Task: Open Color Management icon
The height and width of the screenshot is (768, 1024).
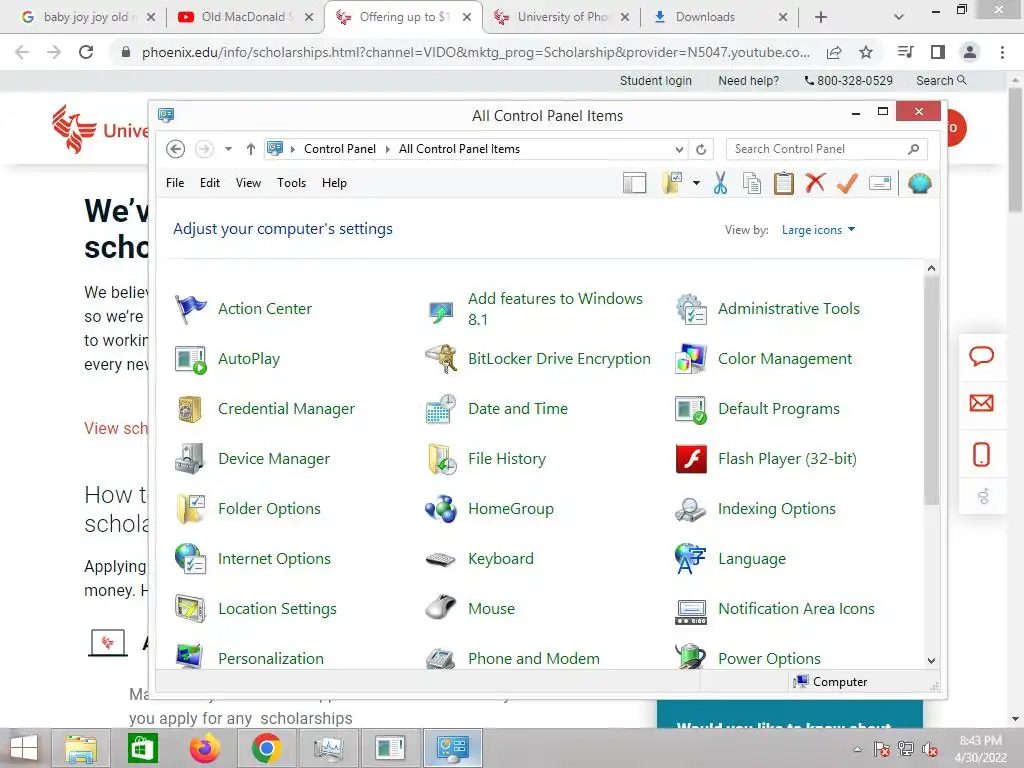Action: [691, 359]
